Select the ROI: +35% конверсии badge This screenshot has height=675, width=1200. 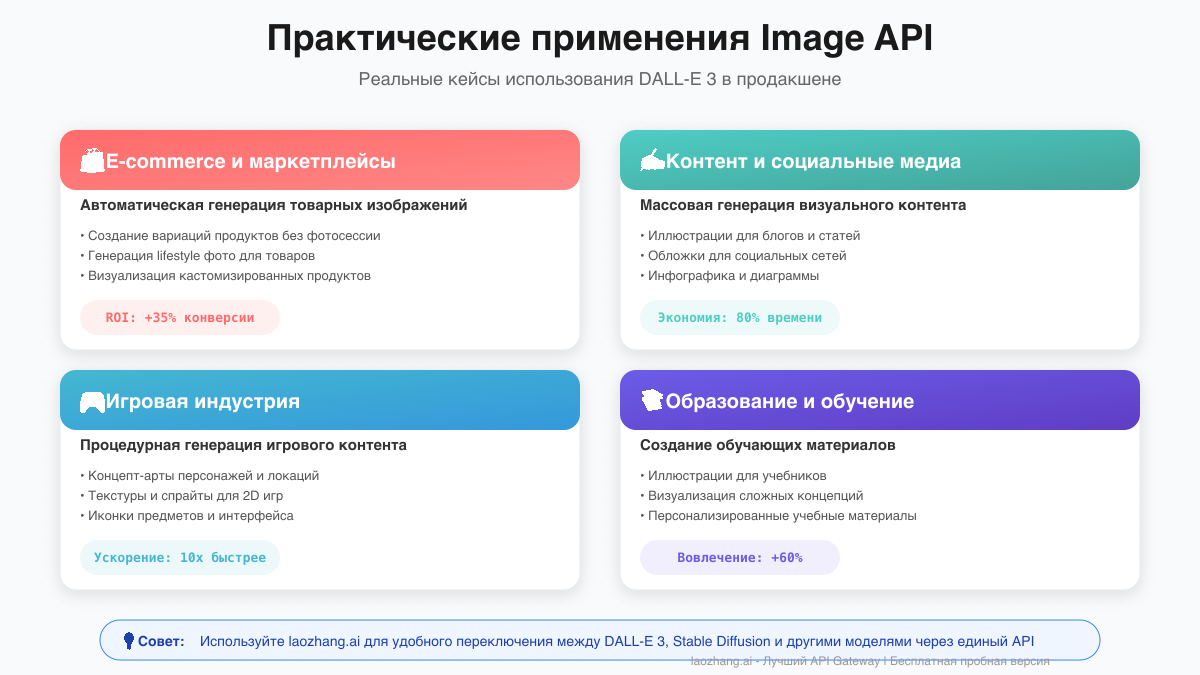[x=180, y=317]
